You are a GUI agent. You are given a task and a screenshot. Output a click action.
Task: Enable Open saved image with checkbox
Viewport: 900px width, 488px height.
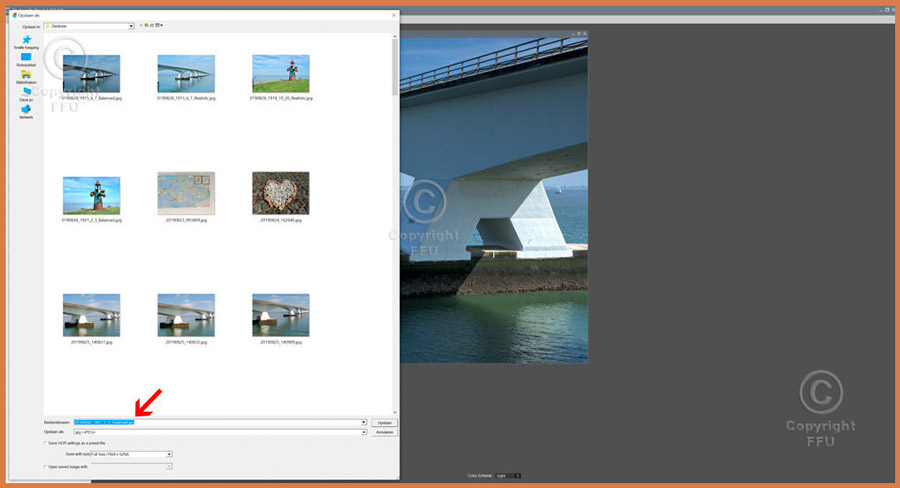[x=46, y=467]
